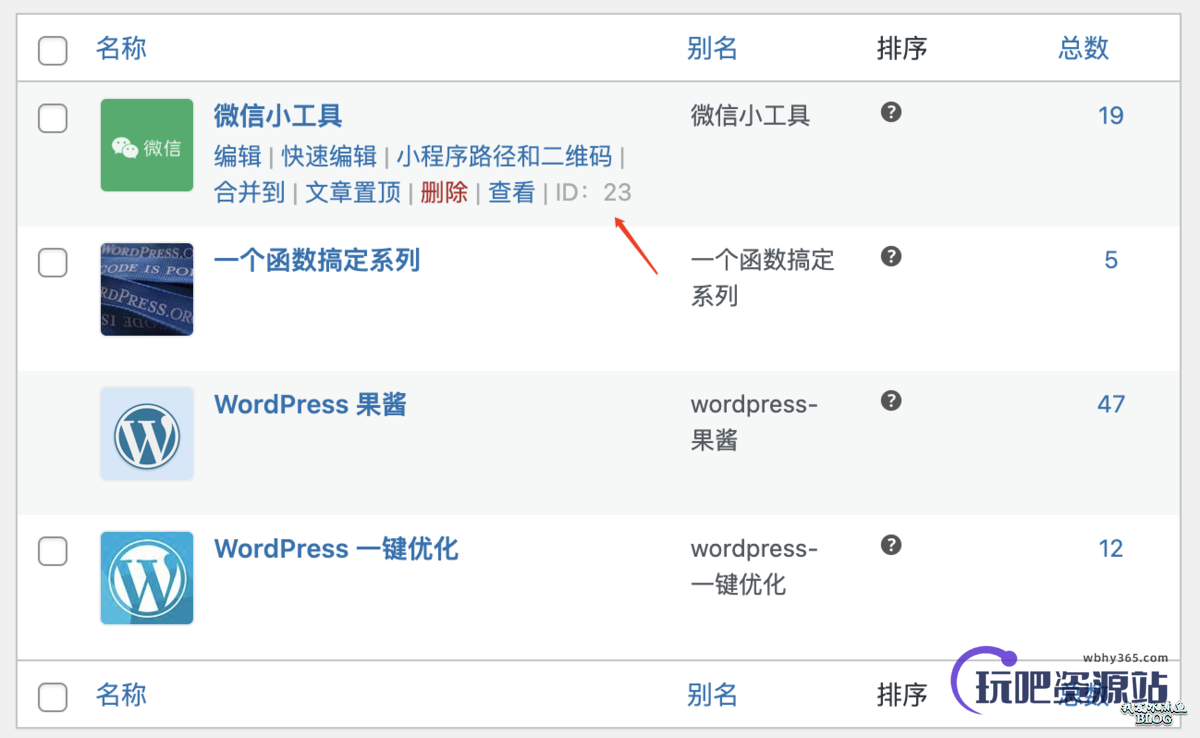Click the help icon in WordPress 果酱 row
This screenshot has width=1200, height=738.
(891, 400)
